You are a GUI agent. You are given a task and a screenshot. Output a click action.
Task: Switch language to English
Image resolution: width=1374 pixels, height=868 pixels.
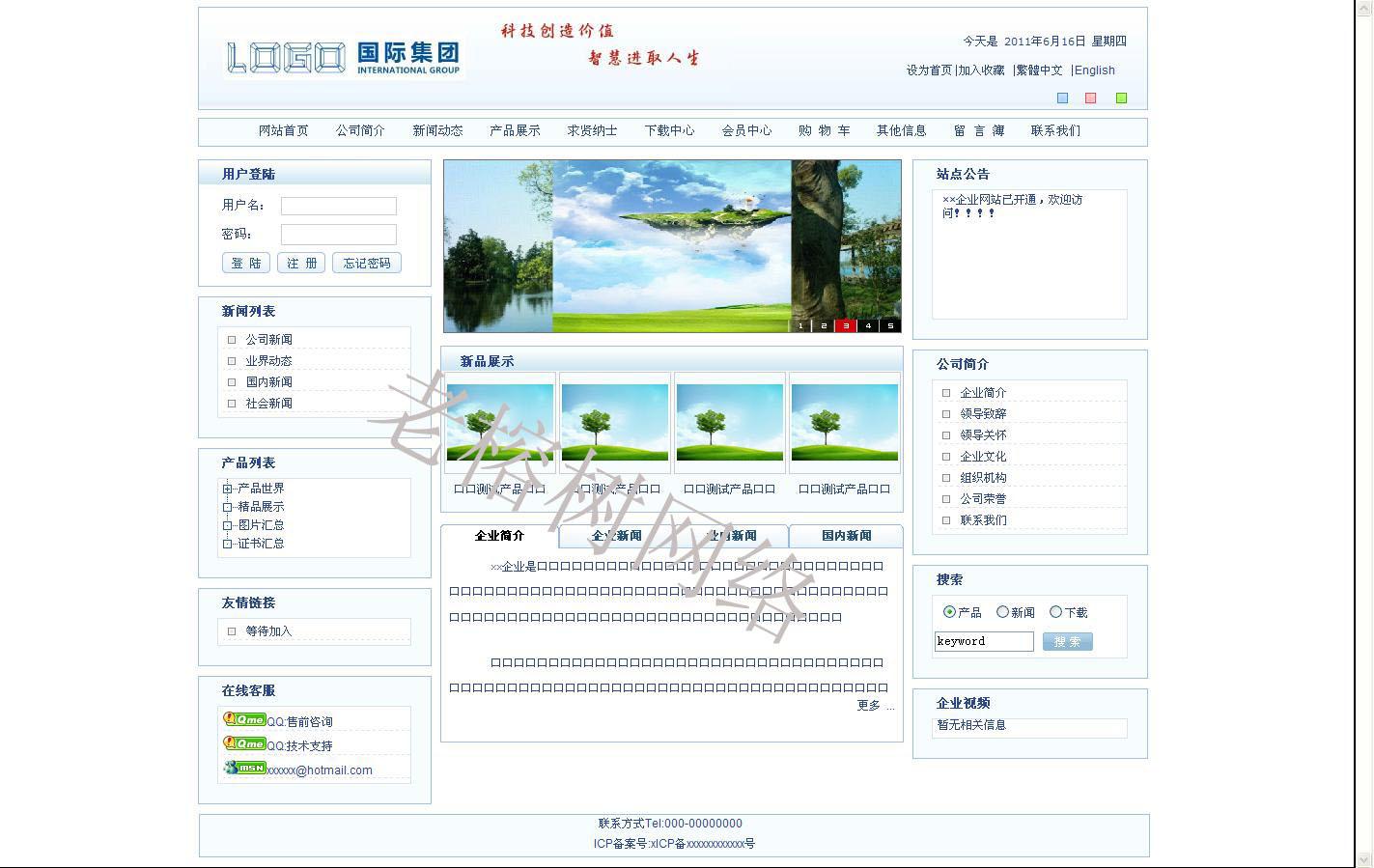(x=1095, y=70)
